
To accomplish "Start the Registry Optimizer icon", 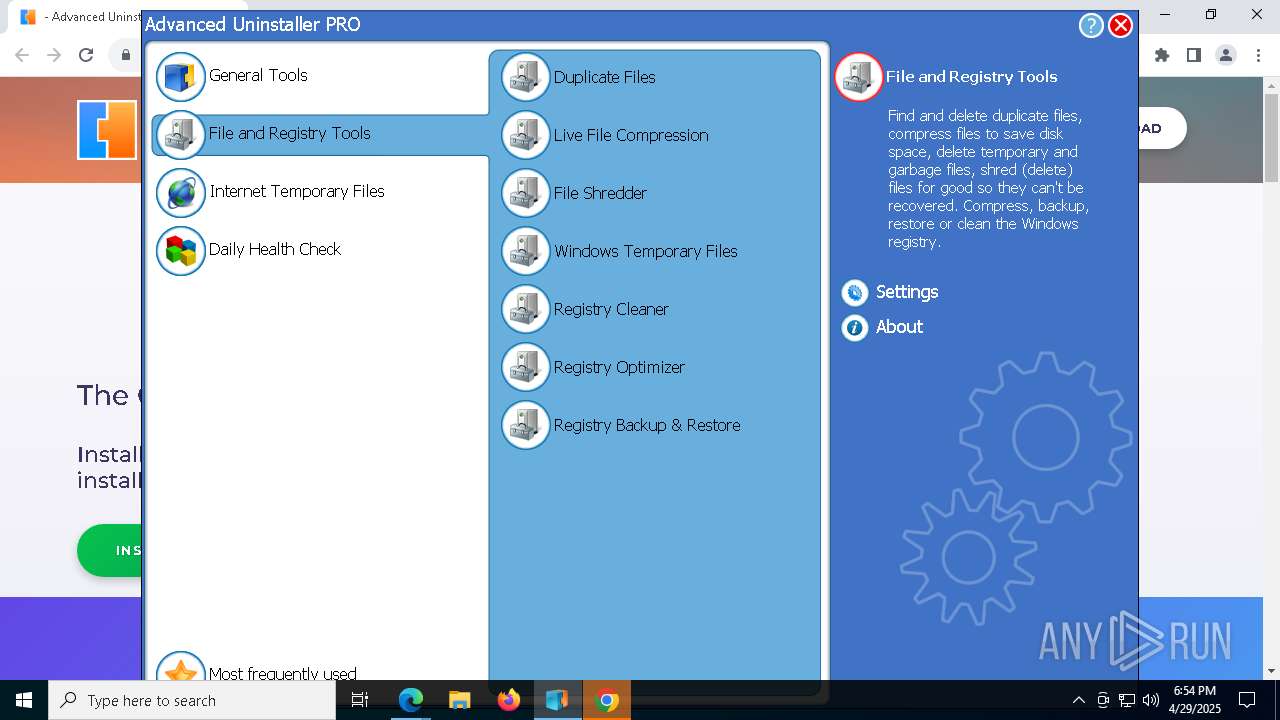I will point(526,368).
